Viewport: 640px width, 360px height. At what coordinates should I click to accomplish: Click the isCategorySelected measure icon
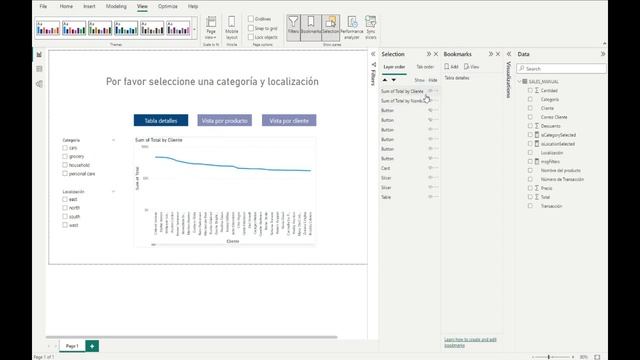pyautogui.click(x=537, y=135)
